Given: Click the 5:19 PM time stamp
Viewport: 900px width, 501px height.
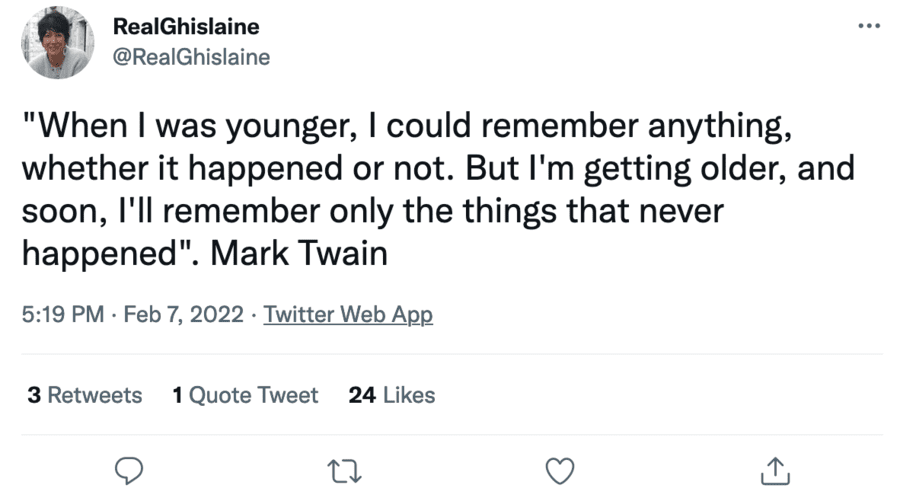Looking at the screenshot, I should [62, 315].
